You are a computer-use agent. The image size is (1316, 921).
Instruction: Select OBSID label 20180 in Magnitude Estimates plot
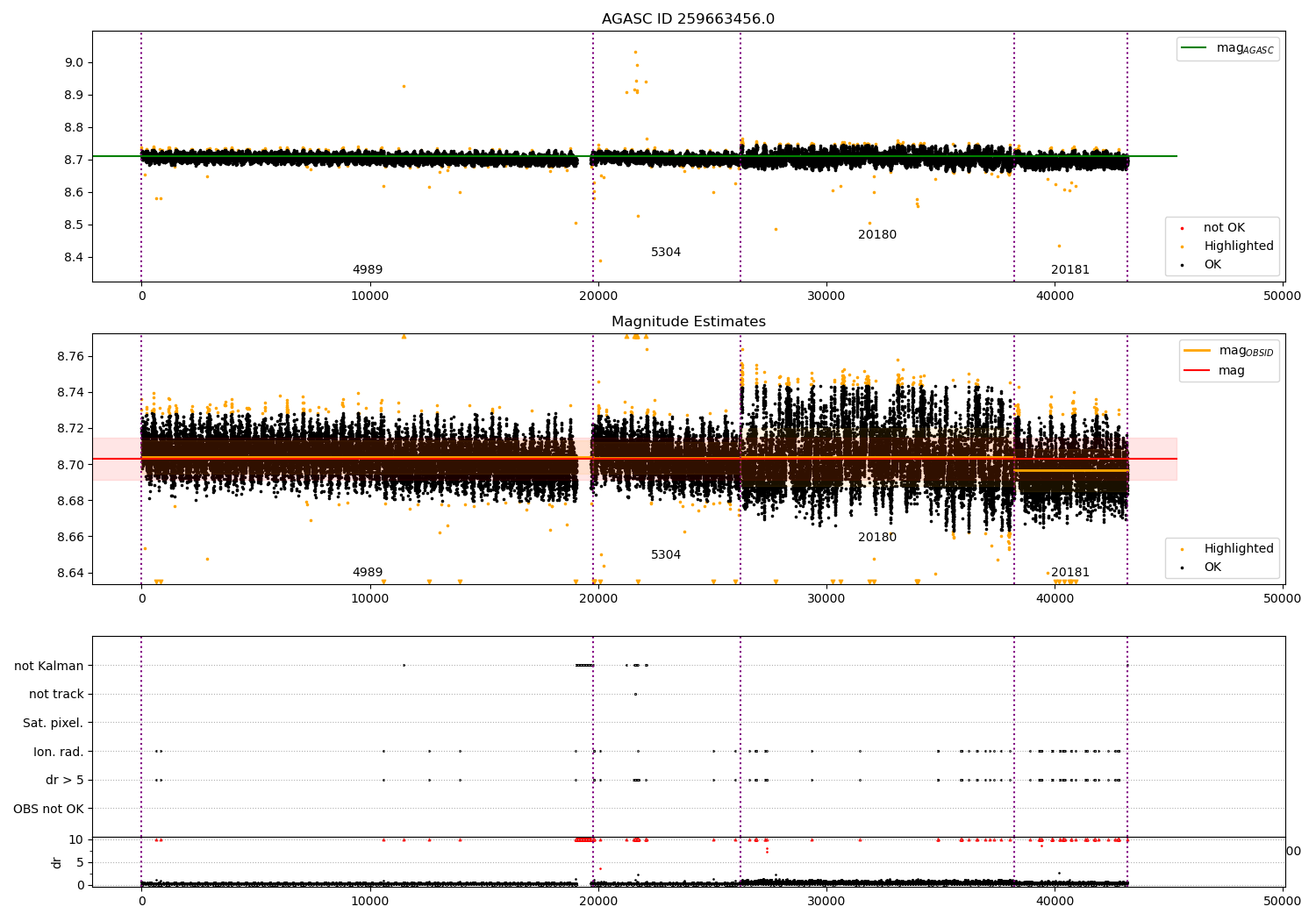(x=877, y=538)
